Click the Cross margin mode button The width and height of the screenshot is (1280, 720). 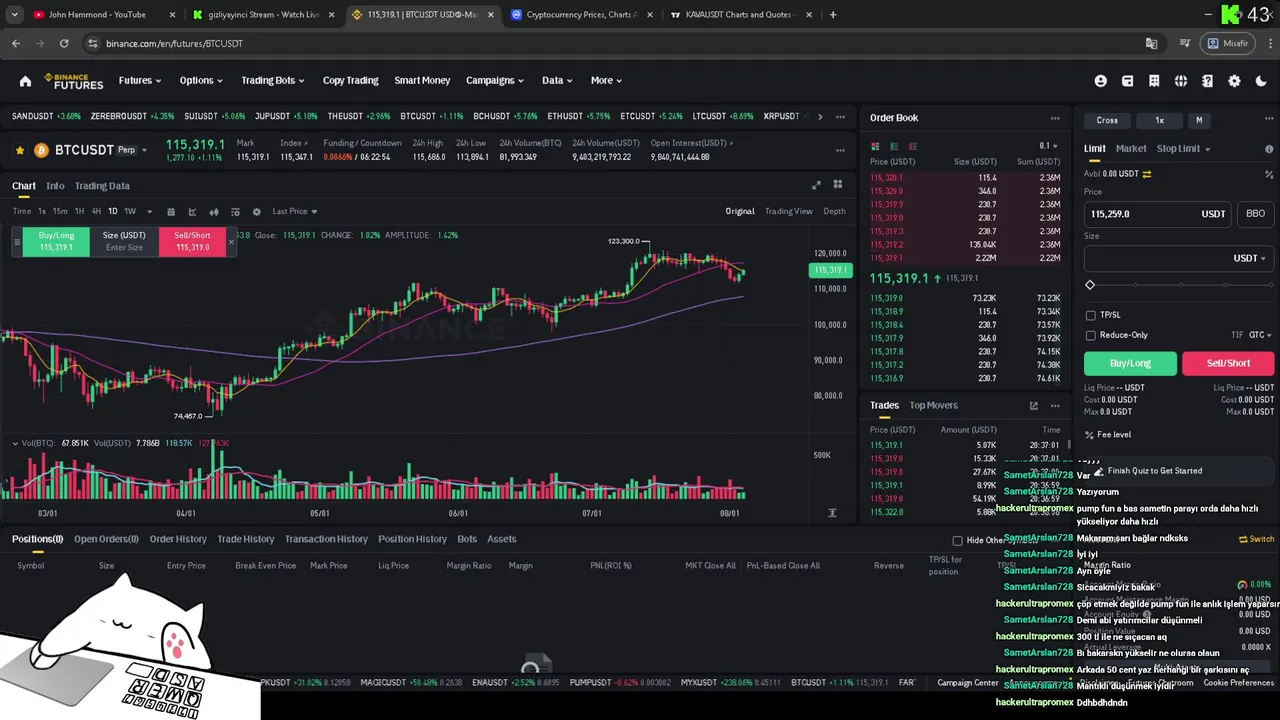[x=1107, y=120]
